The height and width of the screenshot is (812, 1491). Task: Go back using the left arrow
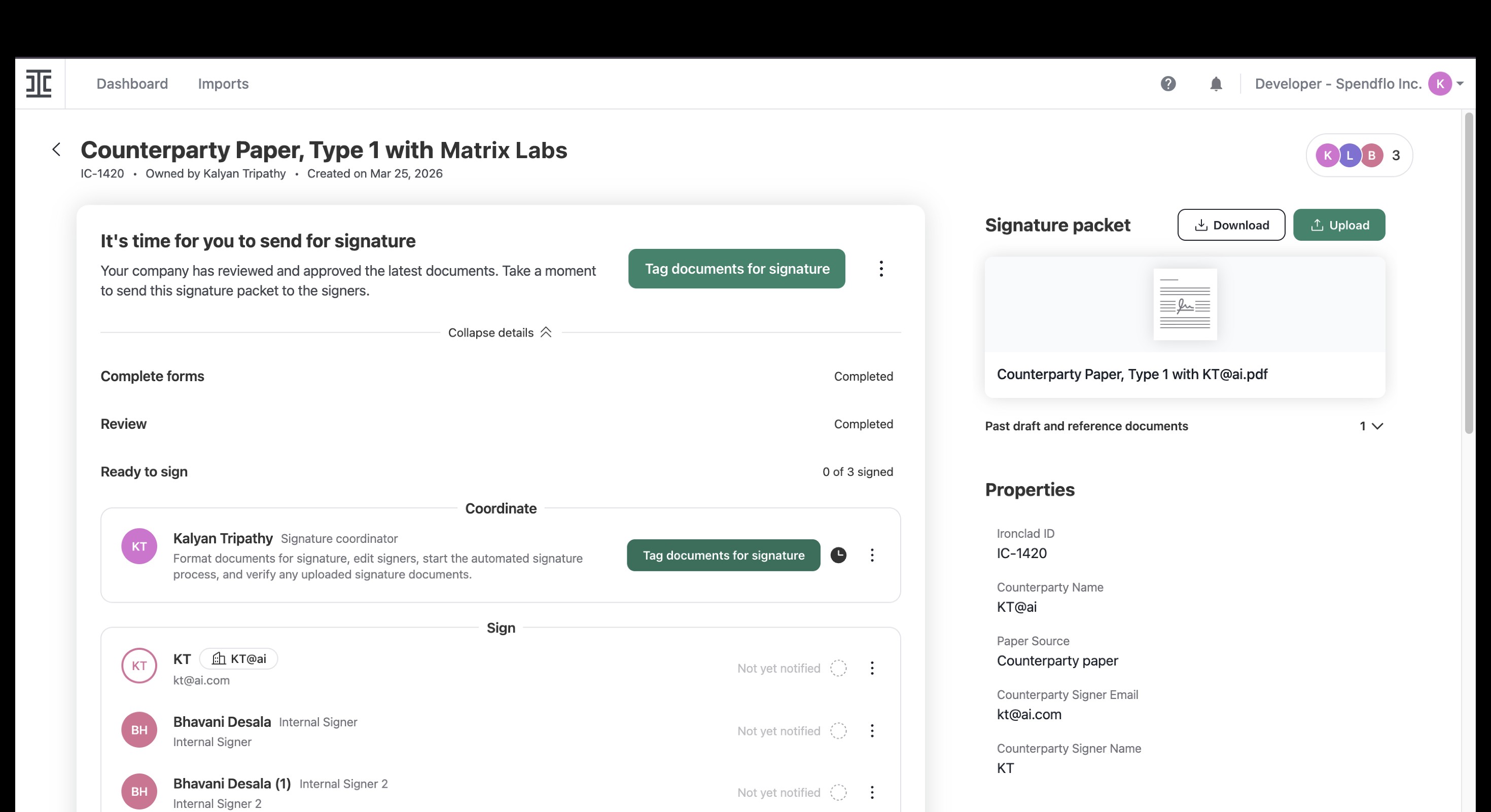point(56,150)
